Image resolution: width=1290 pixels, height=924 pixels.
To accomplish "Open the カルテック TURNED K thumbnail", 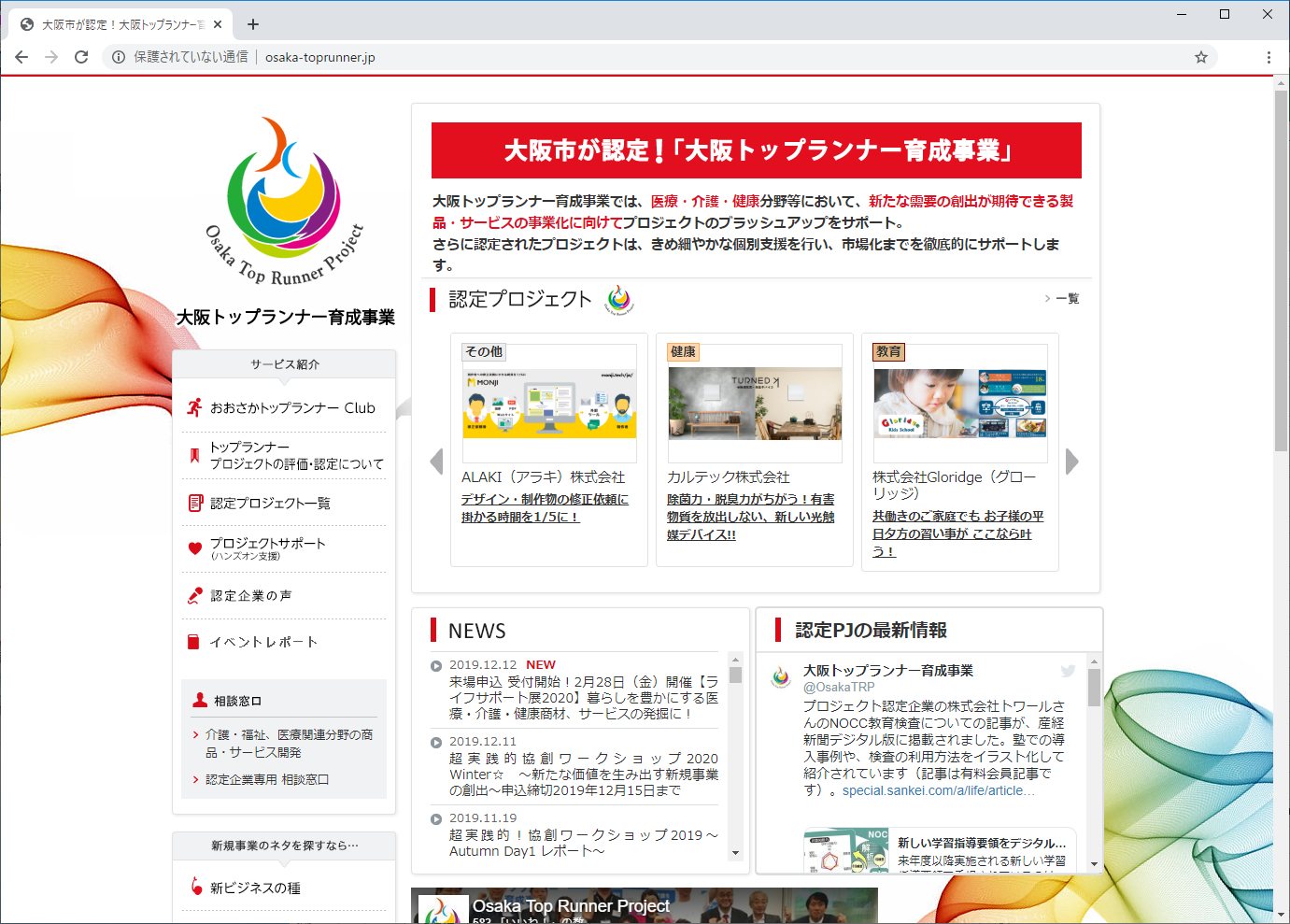I will (755, 404).
